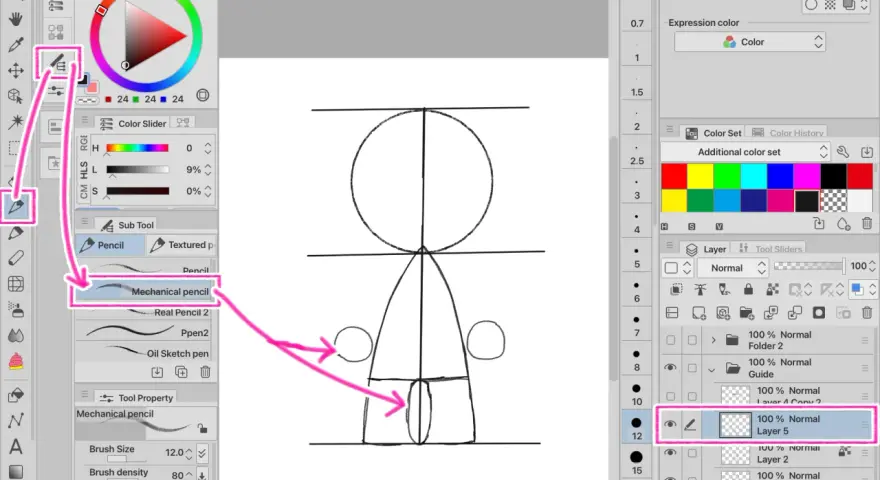Select the Brush tool below pencil
This screenshot has height=480, width=880.
(x=16, y=232)
